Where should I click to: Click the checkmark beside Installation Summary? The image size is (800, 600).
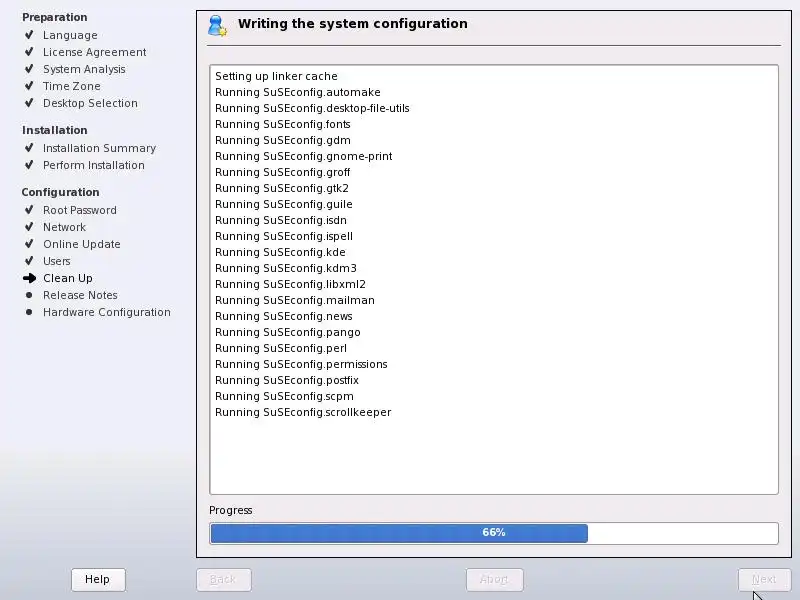click(29, 148)
